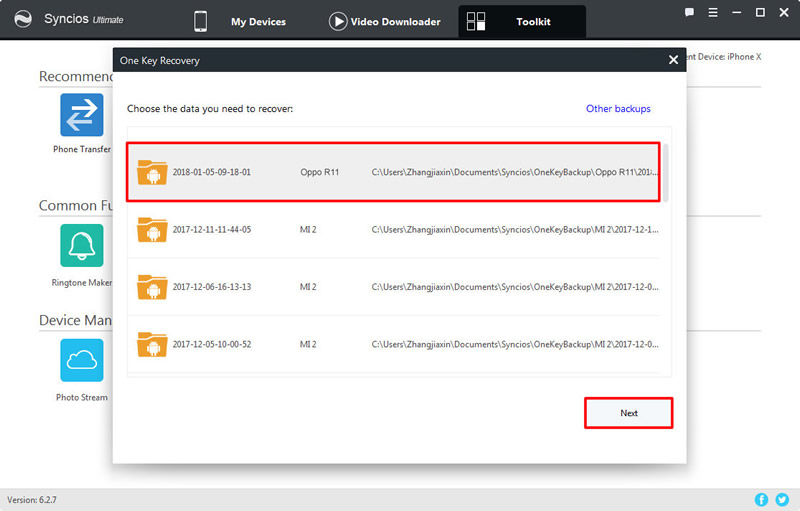Select the Toolkit tab

[522, 21]
